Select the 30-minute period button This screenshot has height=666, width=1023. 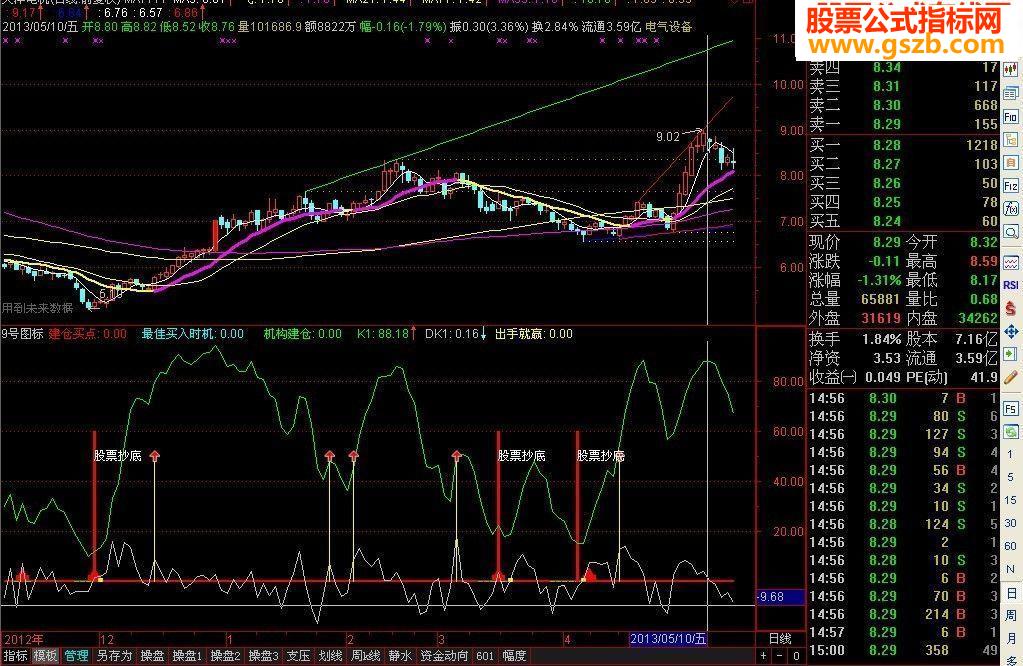pyautogui.click(x=1011, y=522)
